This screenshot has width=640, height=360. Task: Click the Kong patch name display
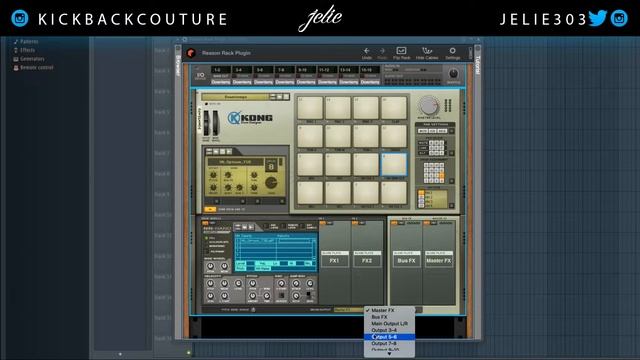[x=236, y=97]
